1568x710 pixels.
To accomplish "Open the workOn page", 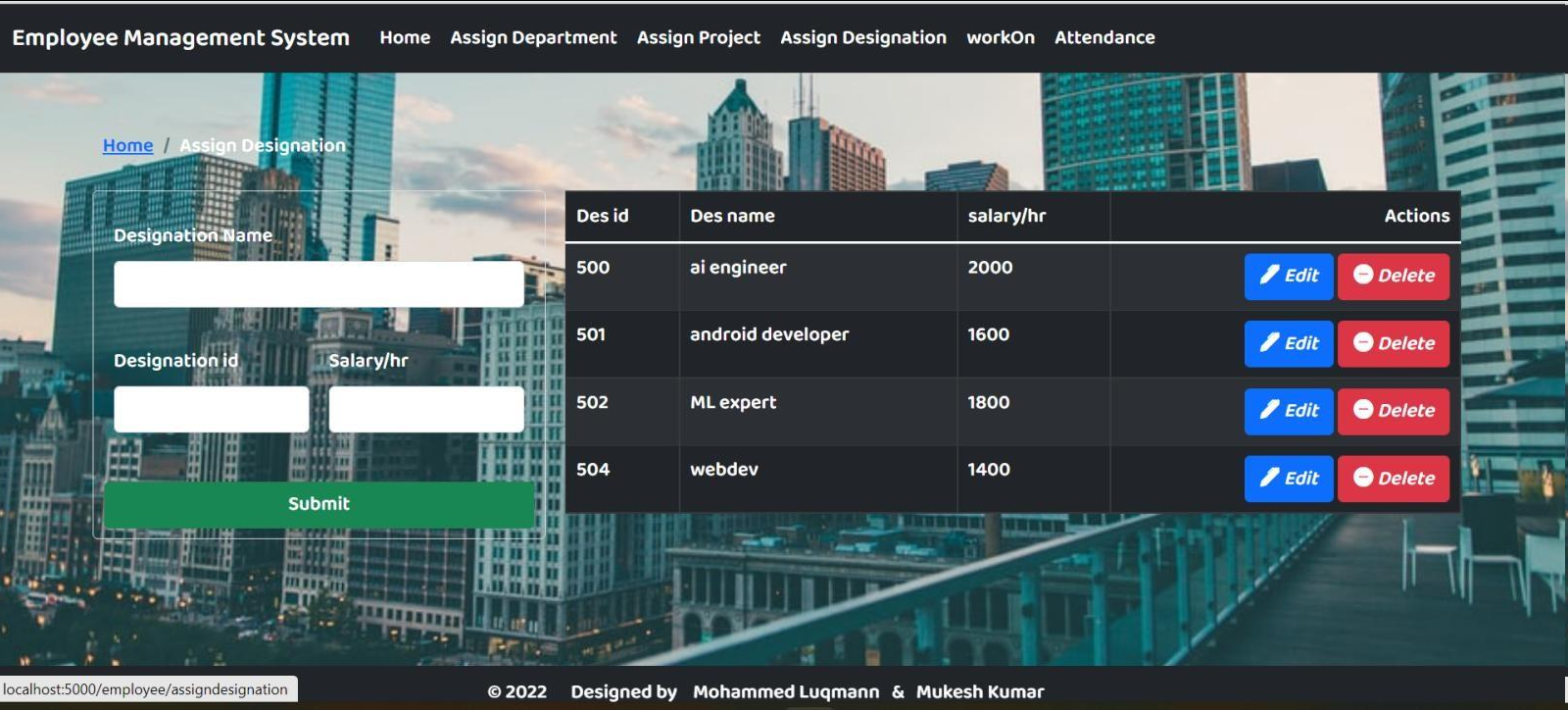I will click(x=1000, y=37).
